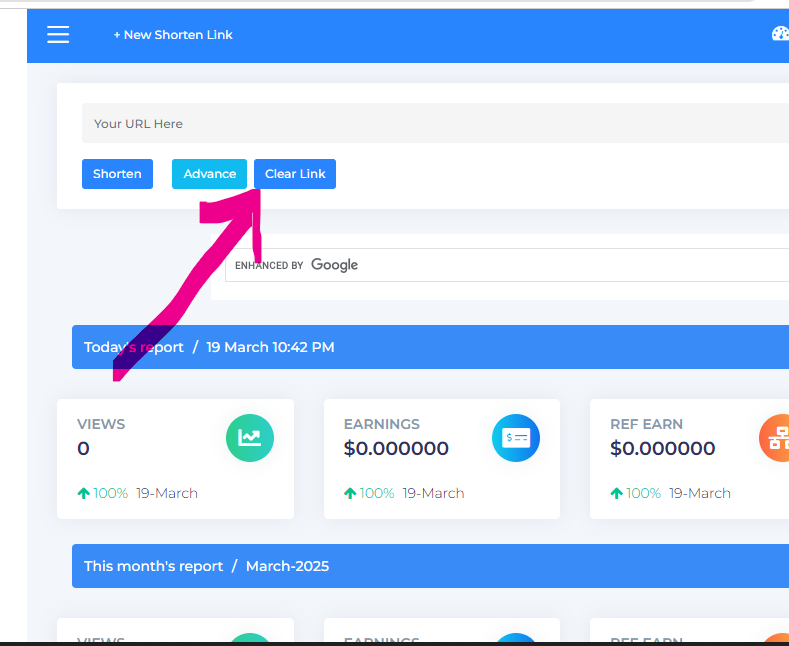Screen dimensions: 789x646
Task: Click the EARNINGS label in today's card
Action: (381, 424)
